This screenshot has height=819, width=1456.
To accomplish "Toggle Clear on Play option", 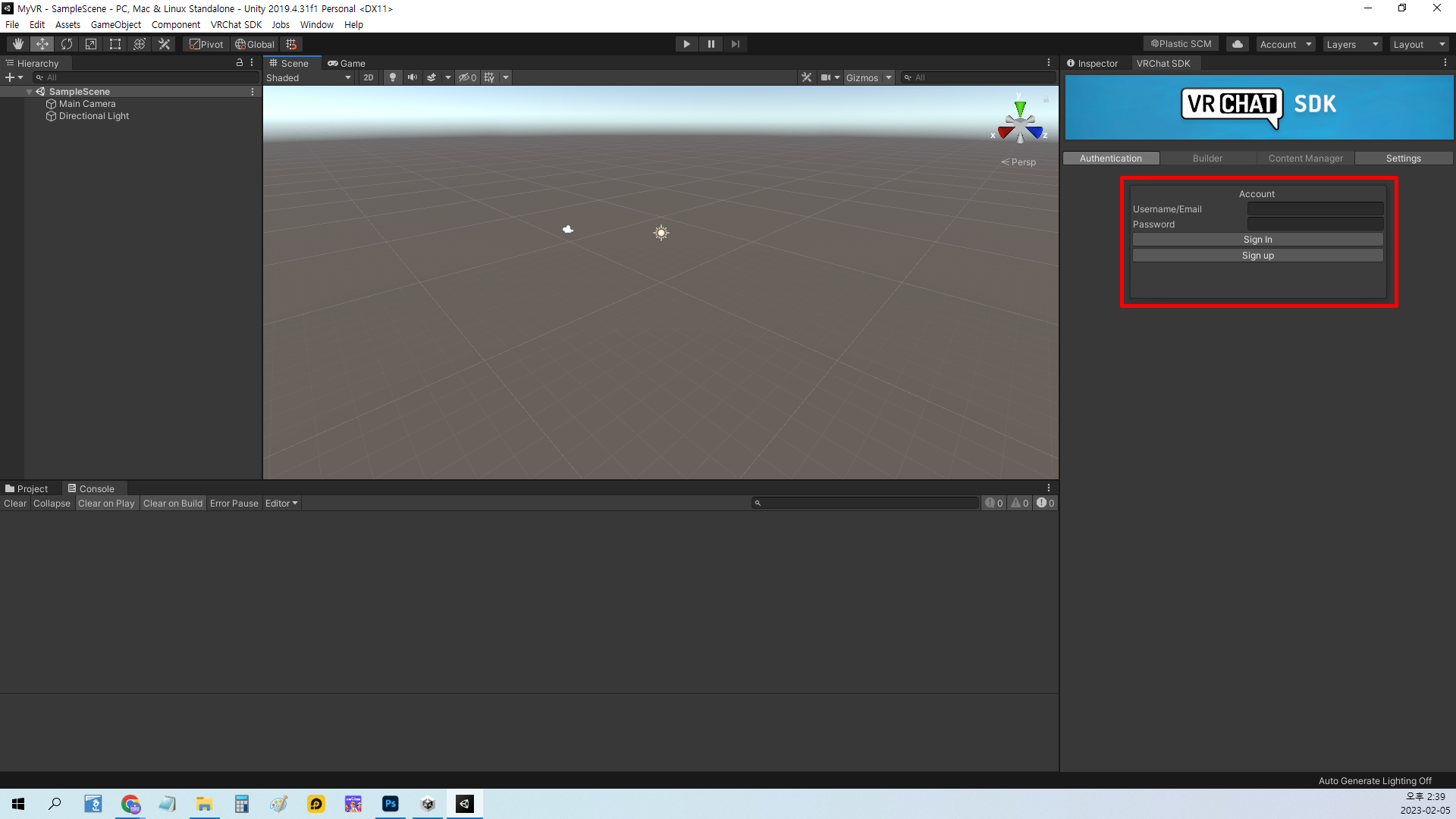I will click(x=106, y=504).
